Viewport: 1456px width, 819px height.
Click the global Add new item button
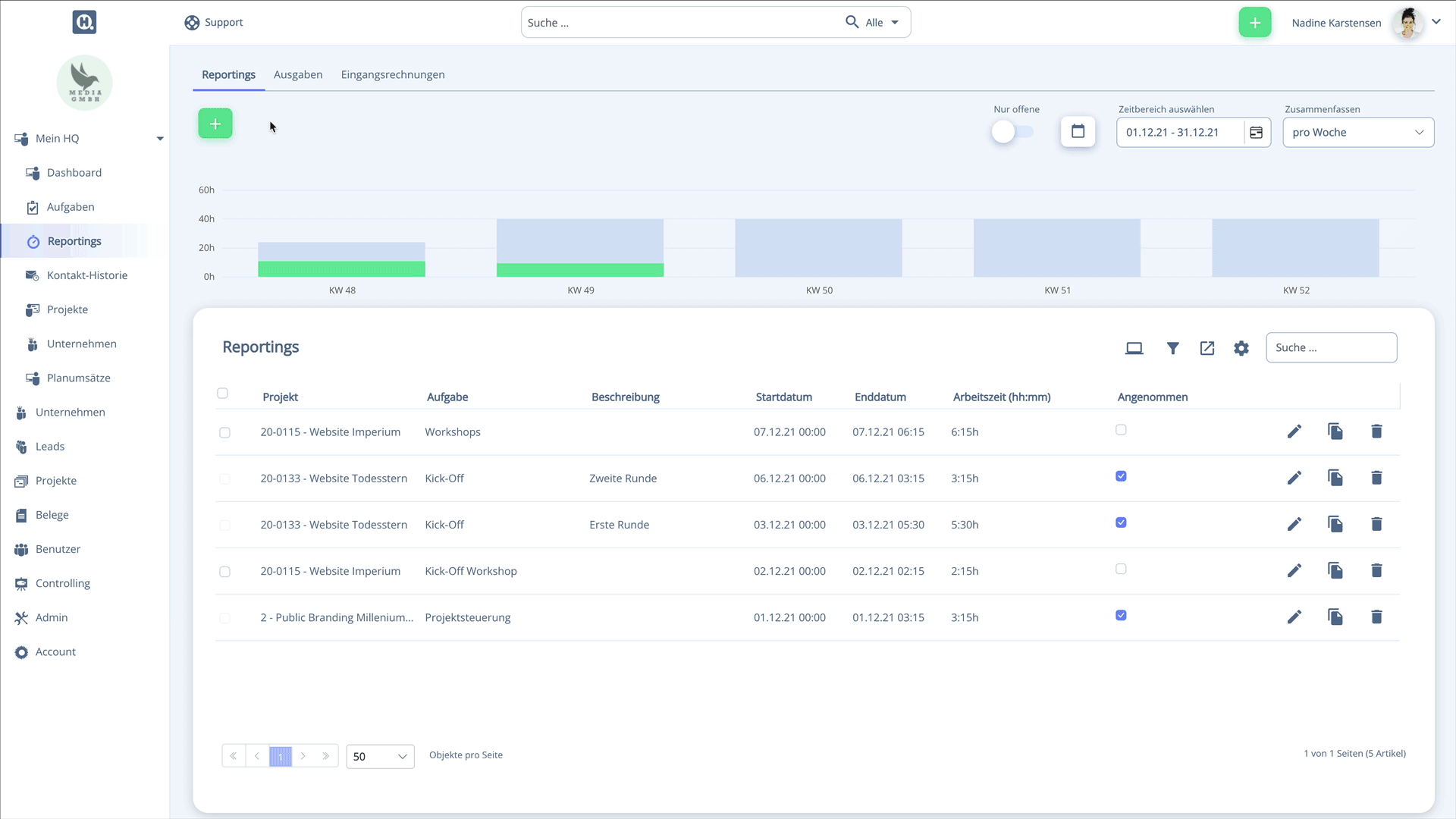point(1255,22)
